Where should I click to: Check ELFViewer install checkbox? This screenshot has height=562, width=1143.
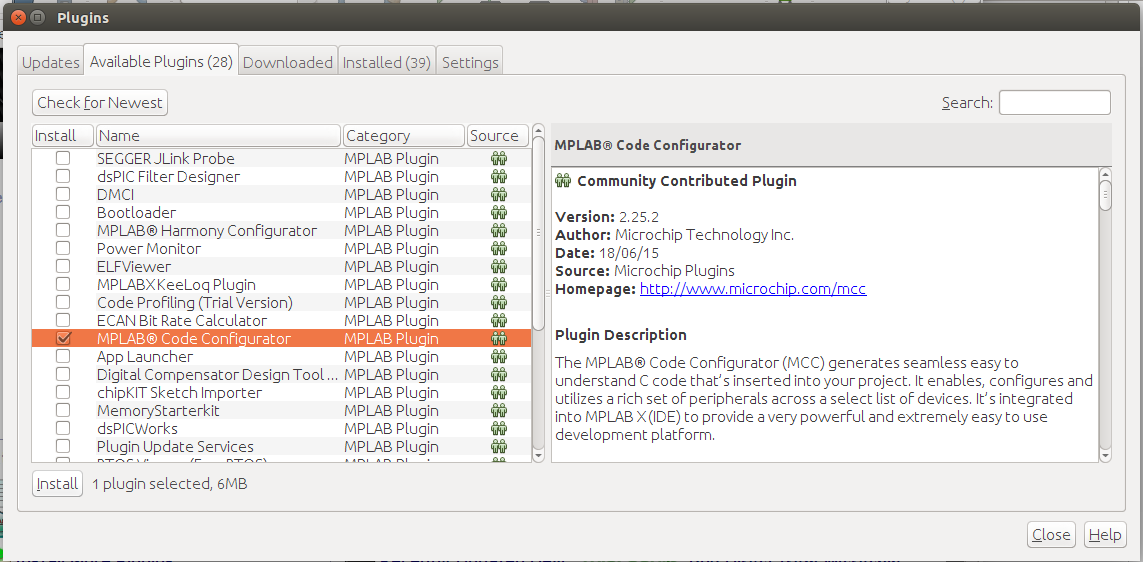pos(63,266)
